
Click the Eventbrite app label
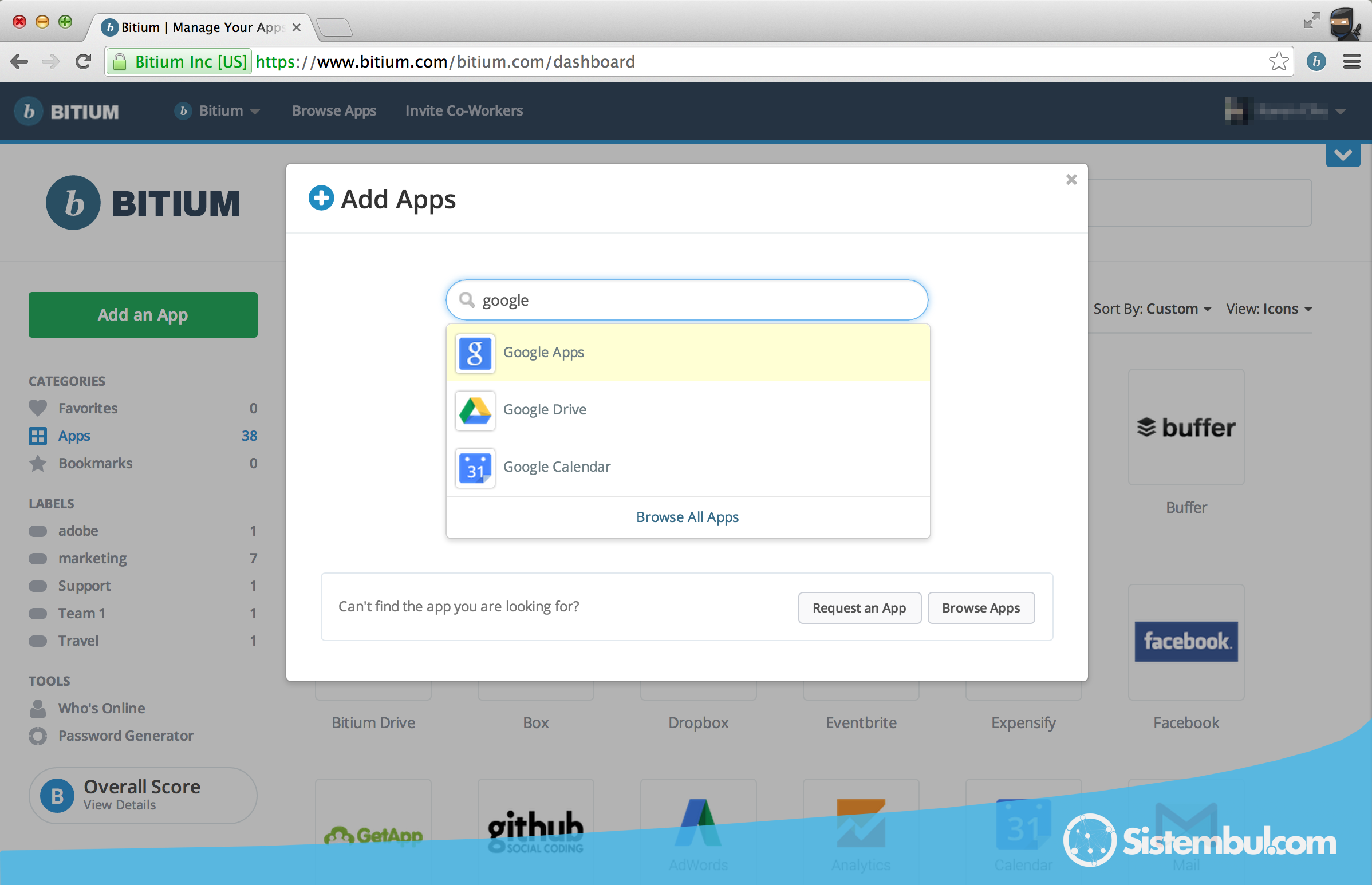pyautogui.click(x=861, y=723)
